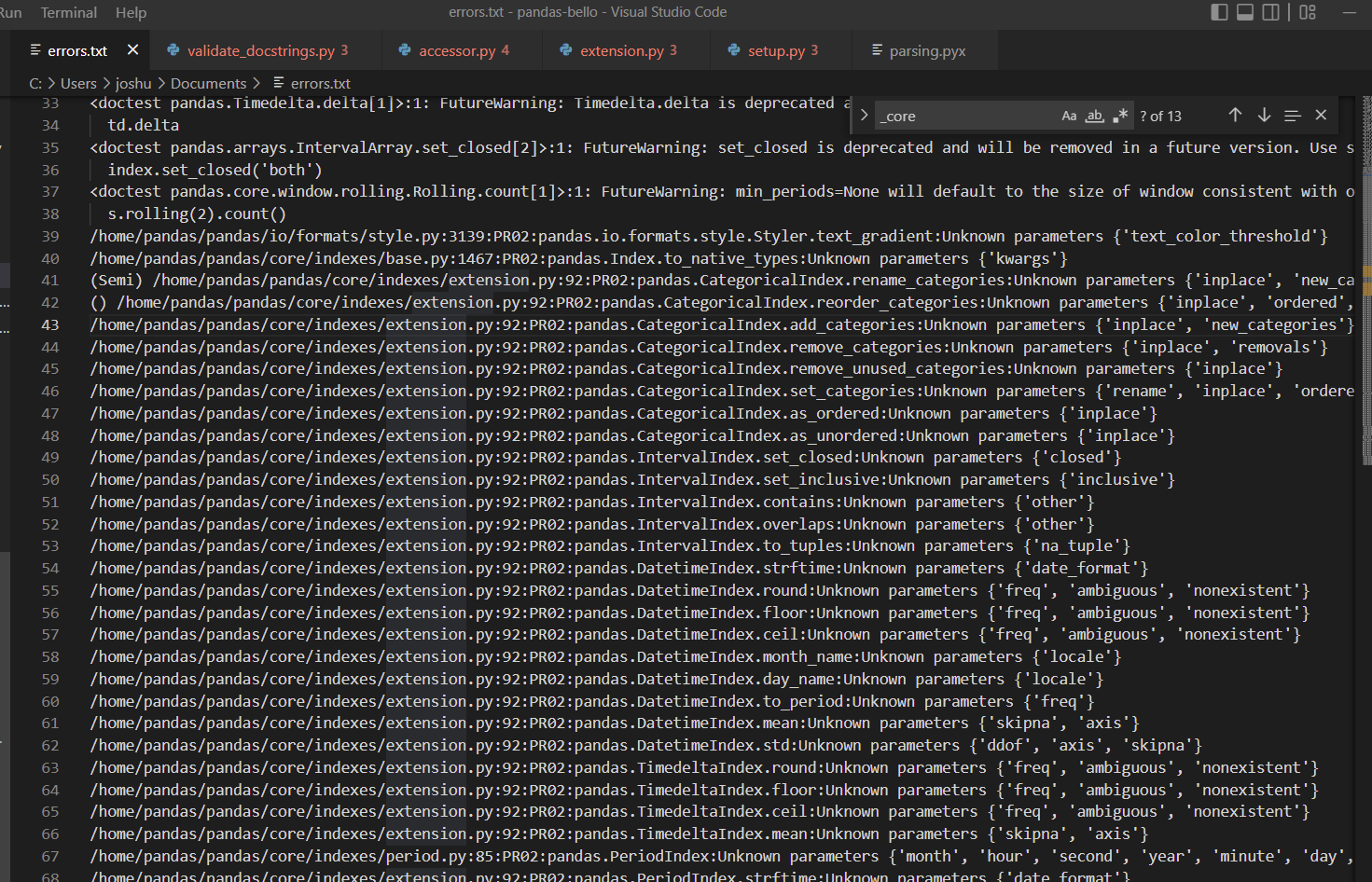Click line number 67 in gutter

coord(49,856)
